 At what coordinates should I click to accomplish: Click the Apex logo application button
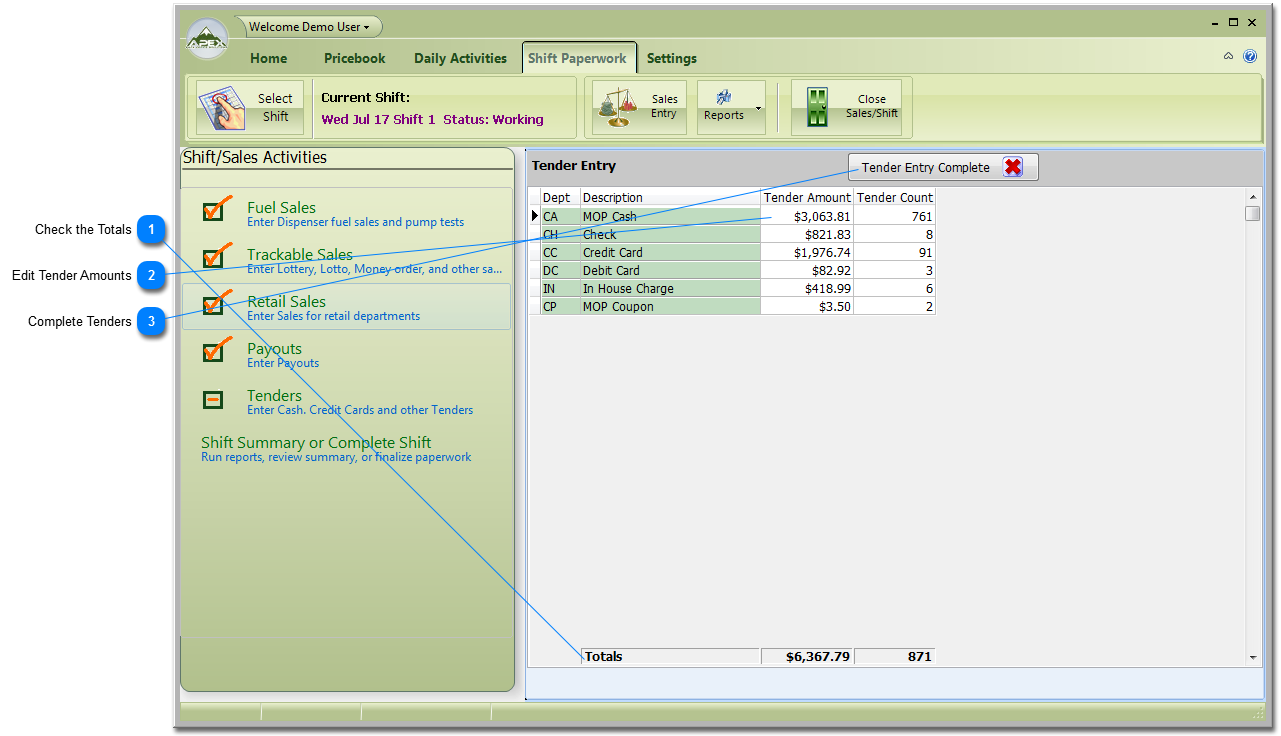207,40
